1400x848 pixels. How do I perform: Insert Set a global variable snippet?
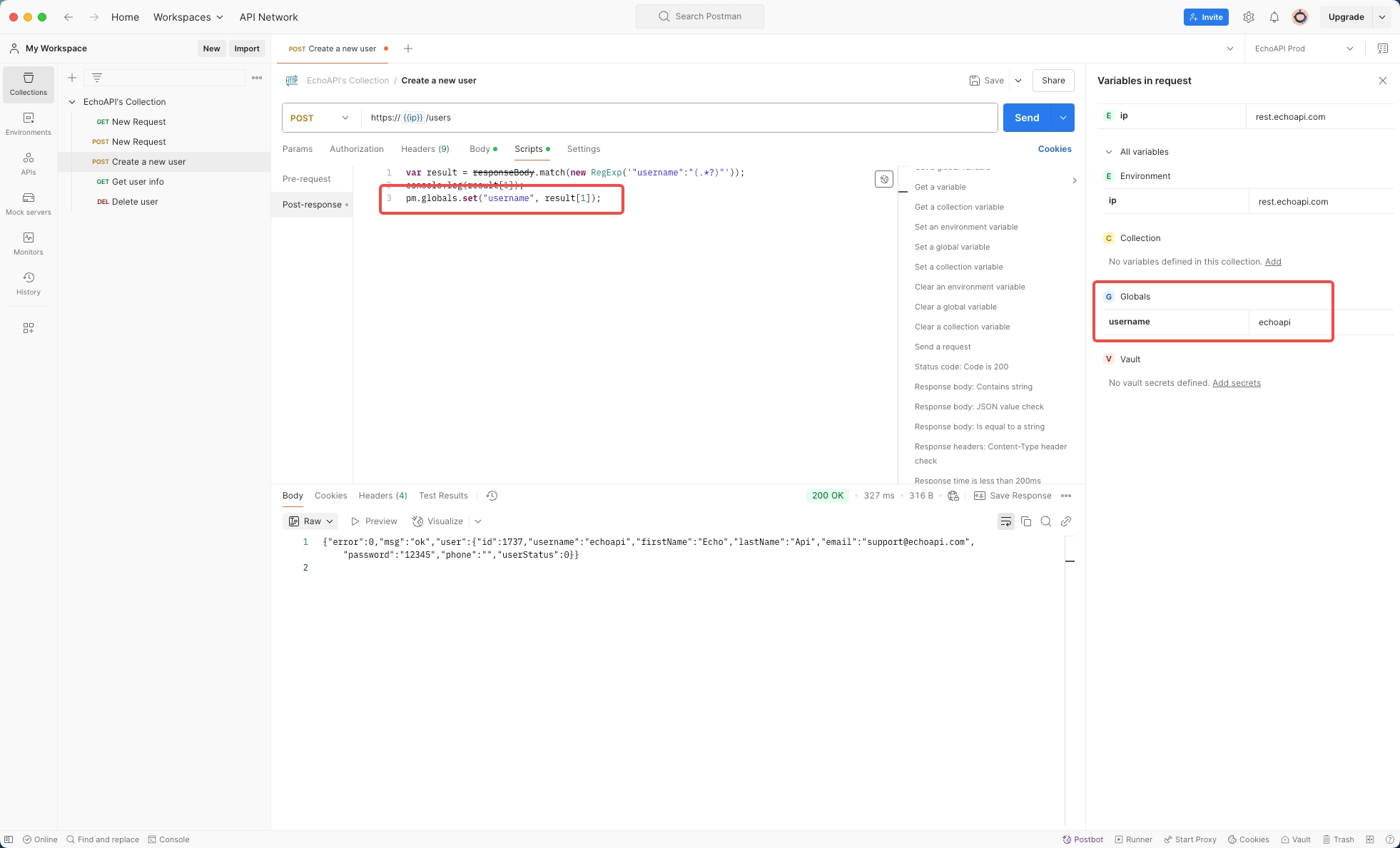952,247
